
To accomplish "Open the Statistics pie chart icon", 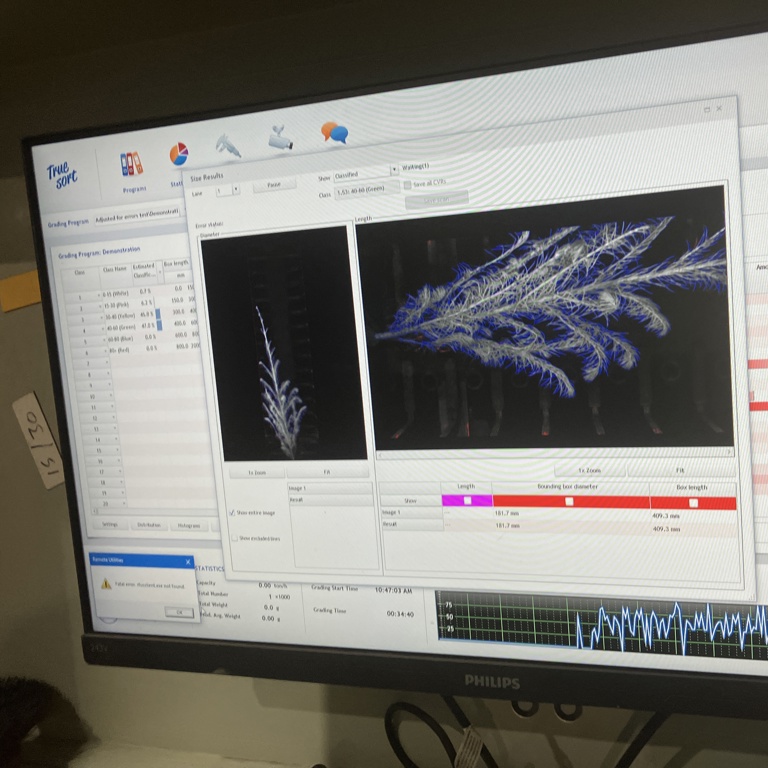I will [179, 154].
